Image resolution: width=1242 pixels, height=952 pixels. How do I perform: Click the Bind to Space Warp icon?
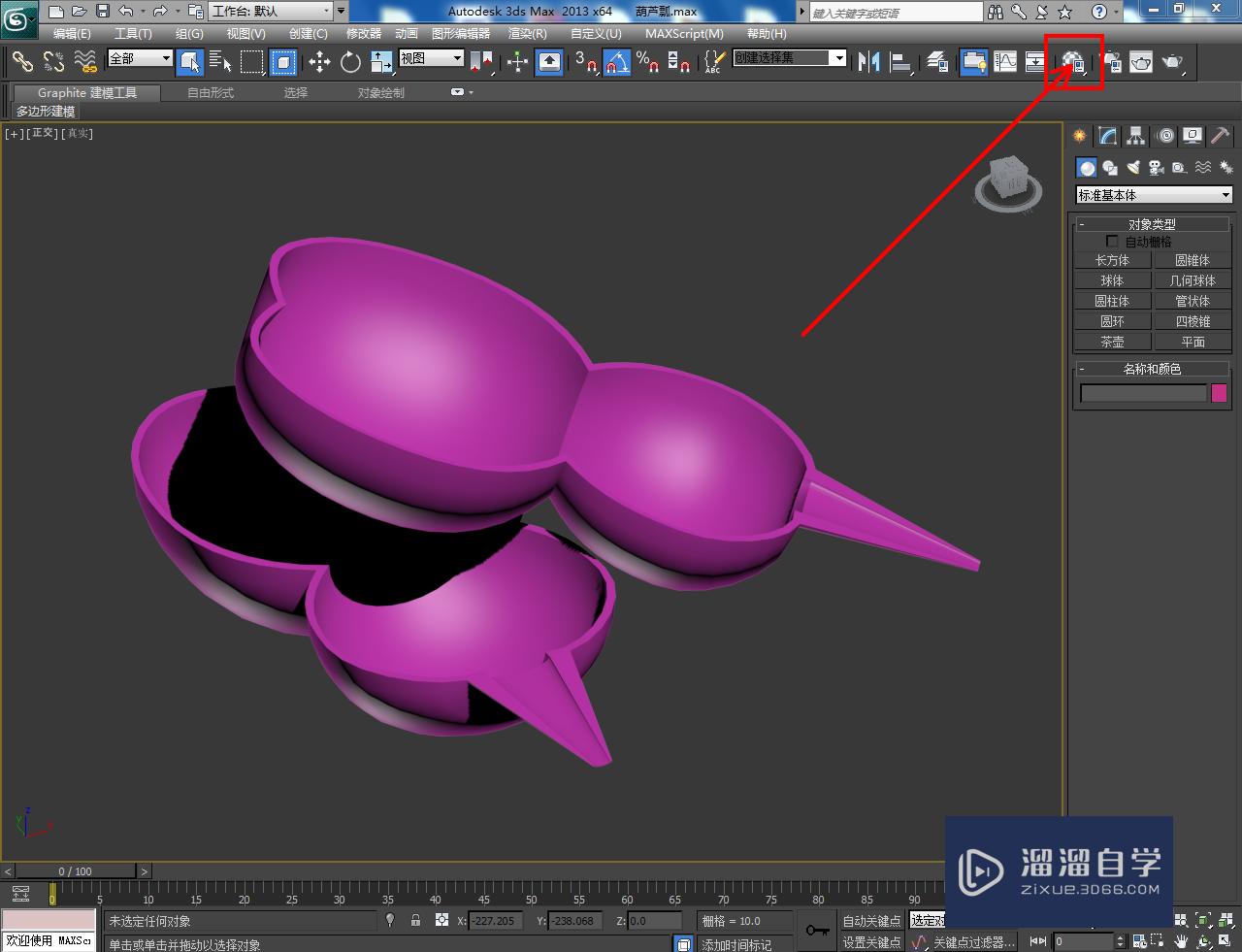pyautogui.click(x=85, y=62)
